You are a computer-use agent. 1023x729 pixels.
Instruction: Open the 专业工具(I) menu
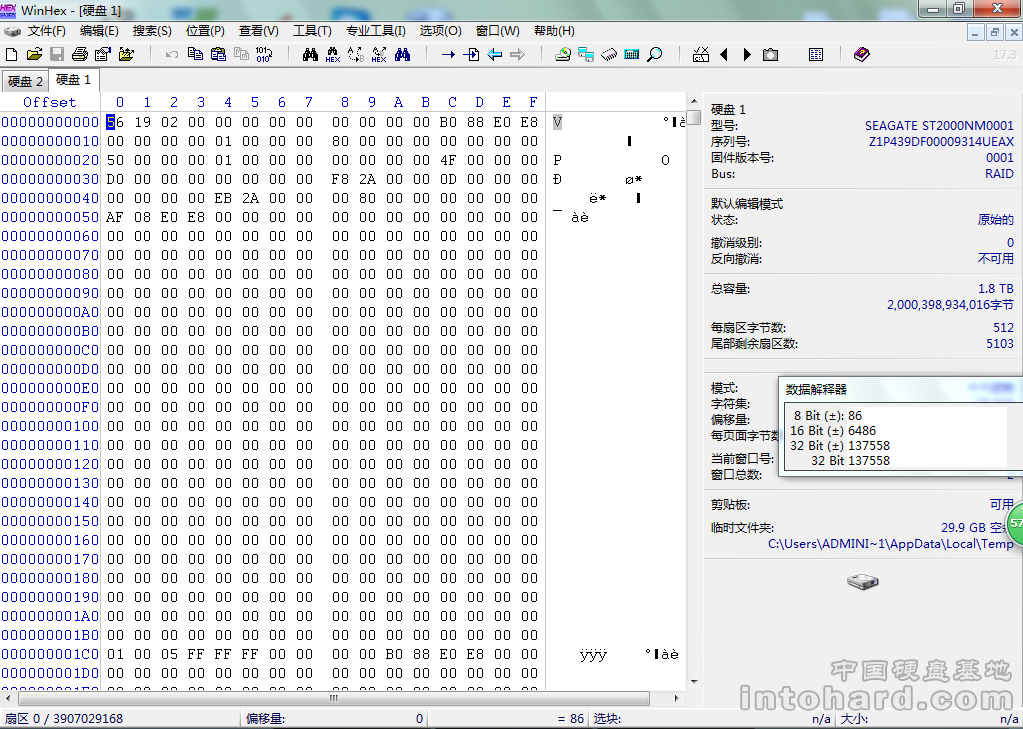pos(375,31)
